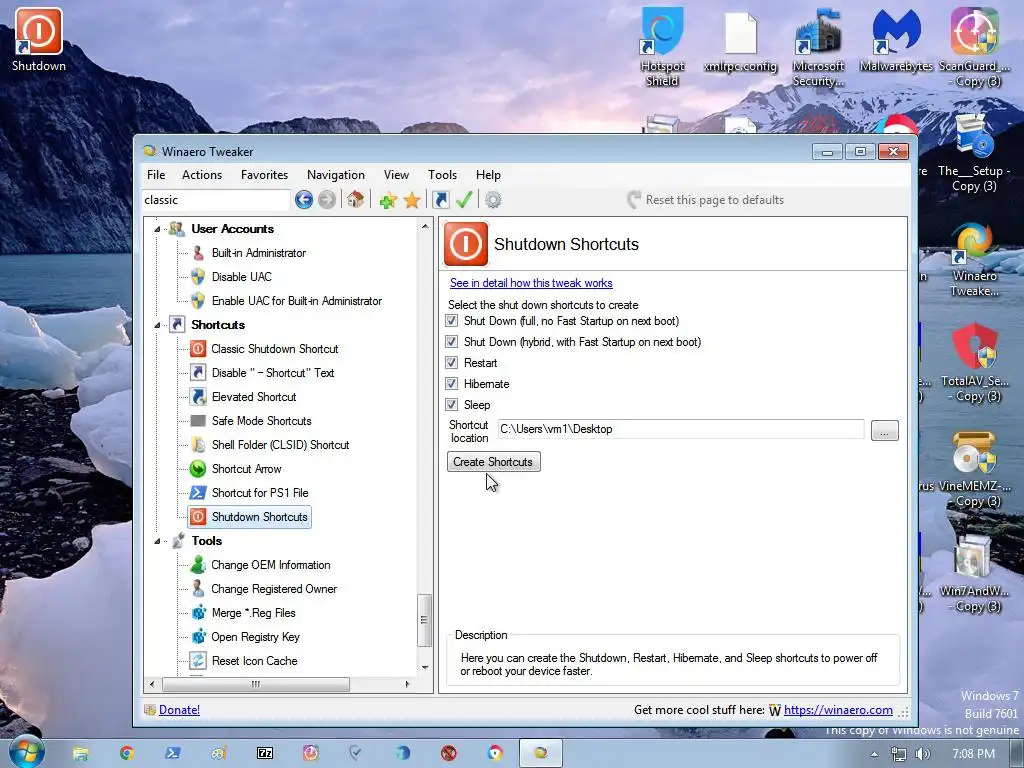
Task: Open the File menu
Action: click(x=156, y=174)
